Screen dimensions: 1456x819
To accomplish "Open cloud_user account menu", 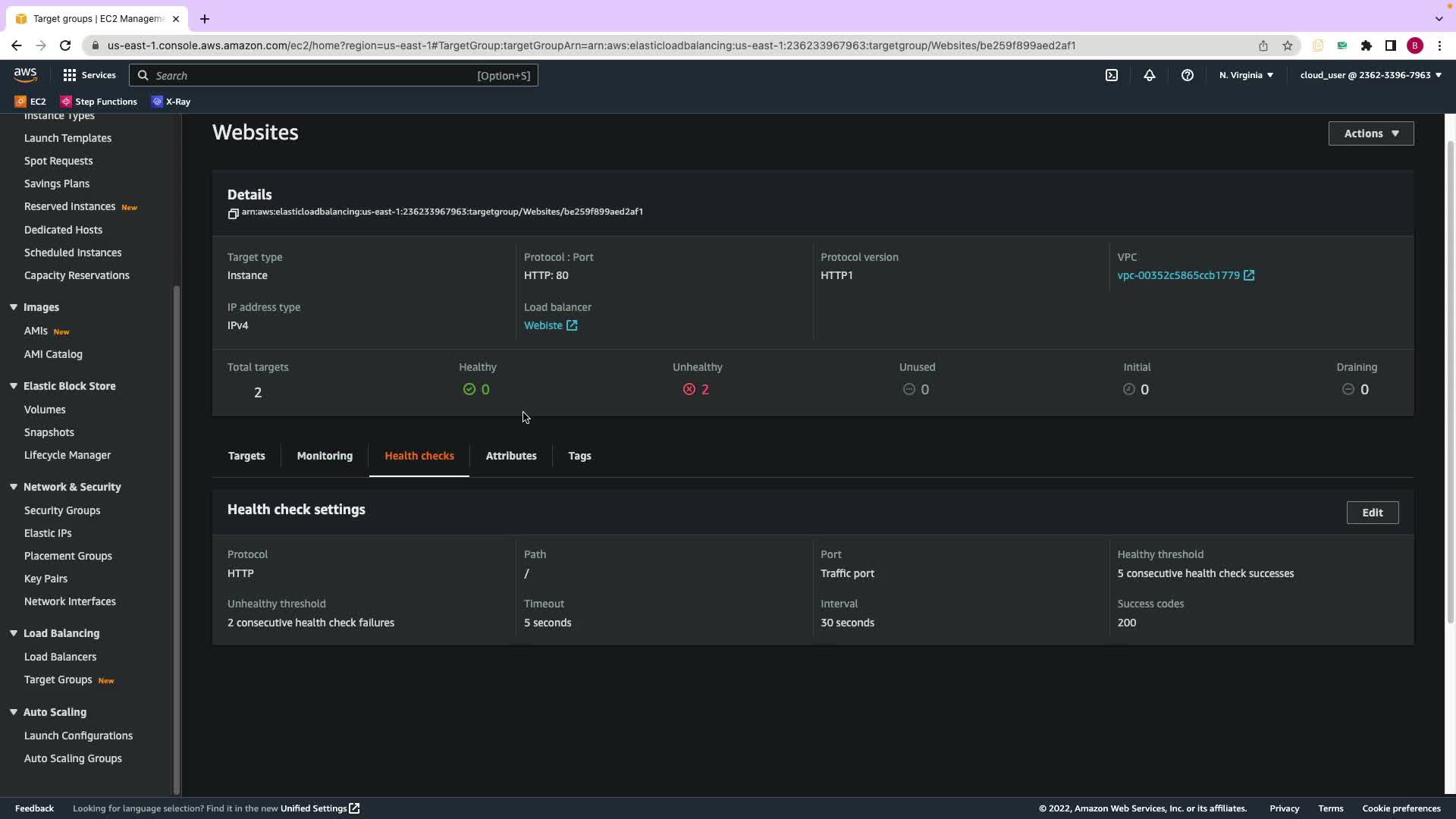I will [1370, 75].
